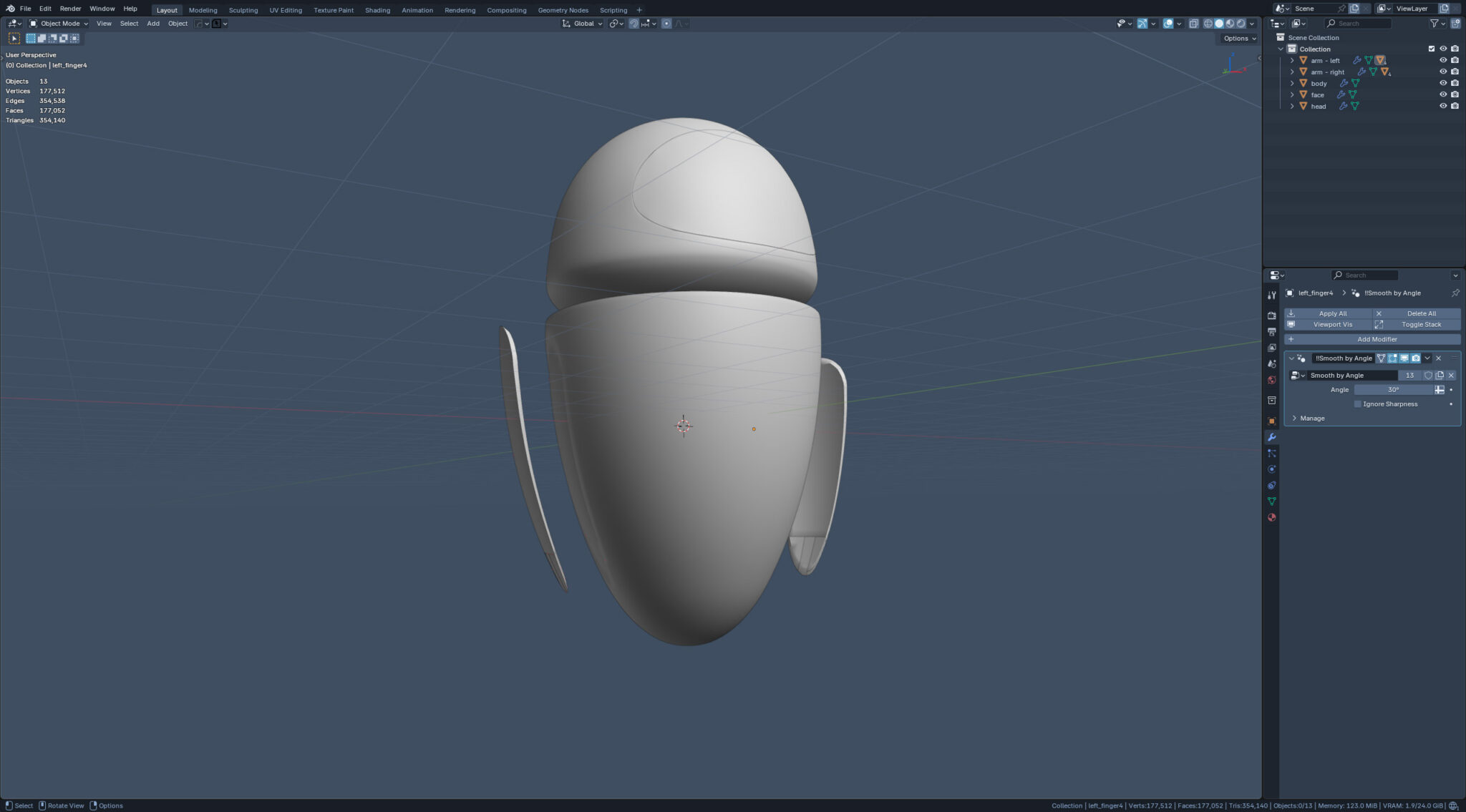This screenshot has height=812, width=1466.
Task: Switch to the Sculpting workspace tab
Action: click(243, 10)
